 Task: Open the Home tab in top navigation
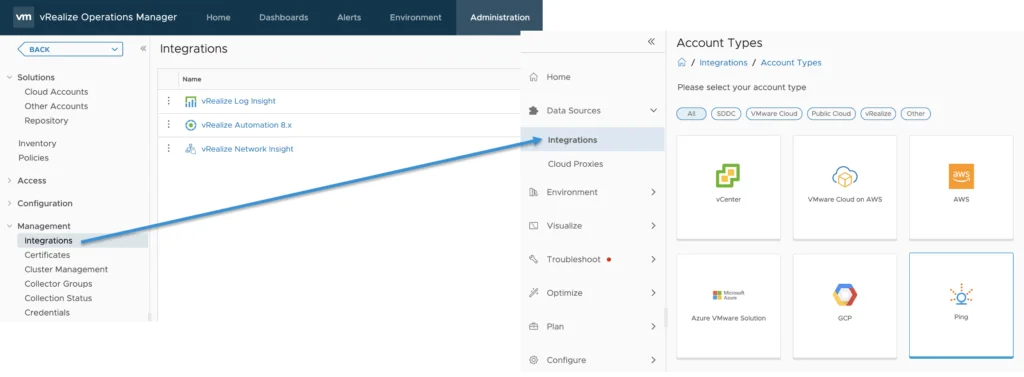click(x=218, y=18)
